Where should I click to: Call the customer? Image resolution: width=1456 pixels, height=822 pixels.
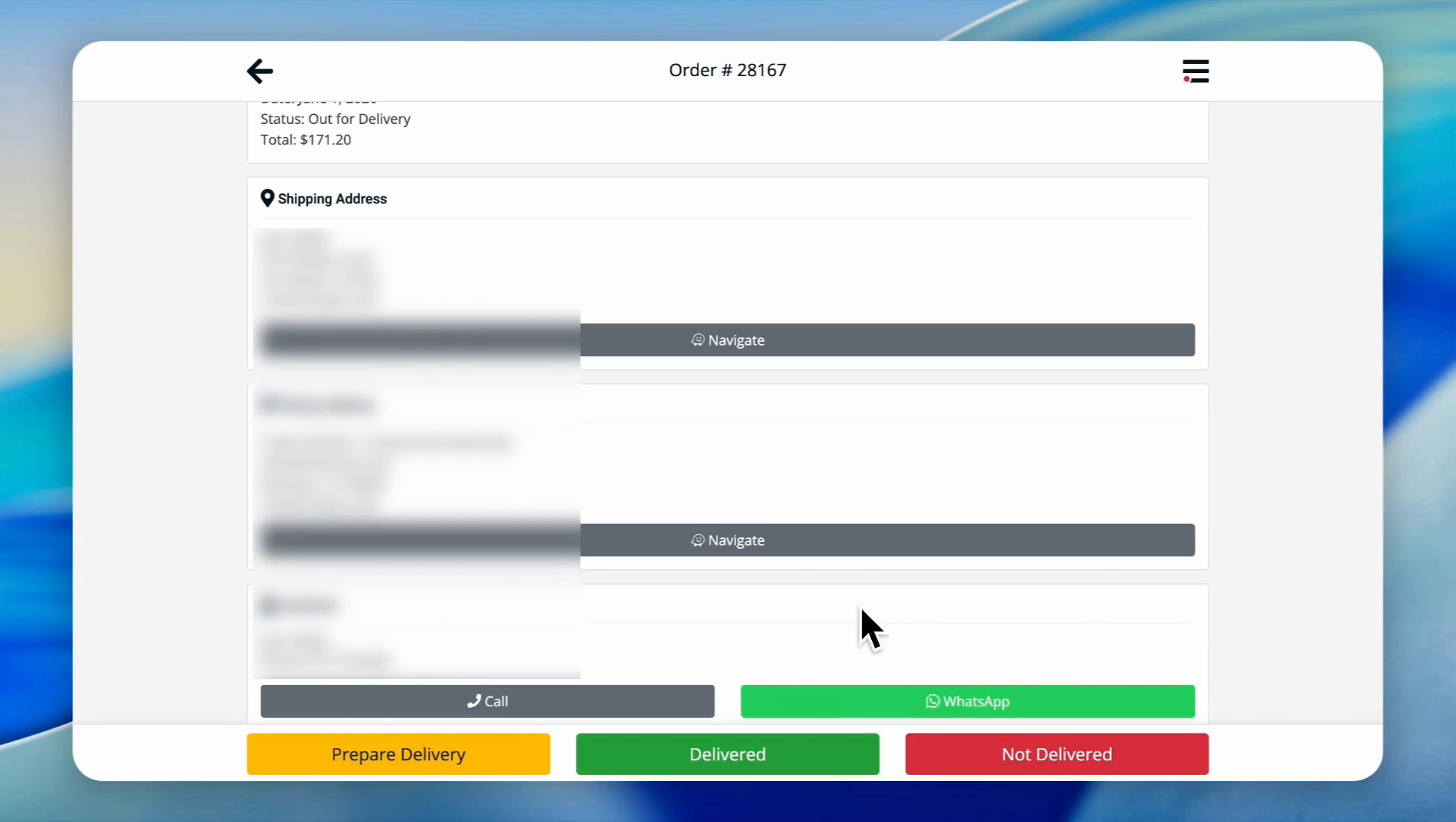pos(487,701)
